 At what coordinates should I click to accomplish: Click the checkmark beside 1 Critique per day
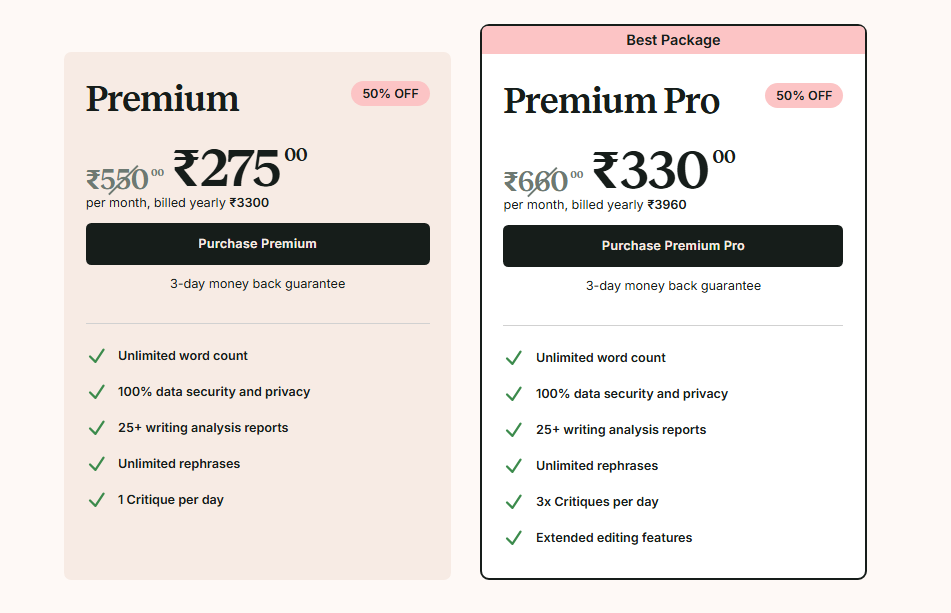click(x=97, y=500)
